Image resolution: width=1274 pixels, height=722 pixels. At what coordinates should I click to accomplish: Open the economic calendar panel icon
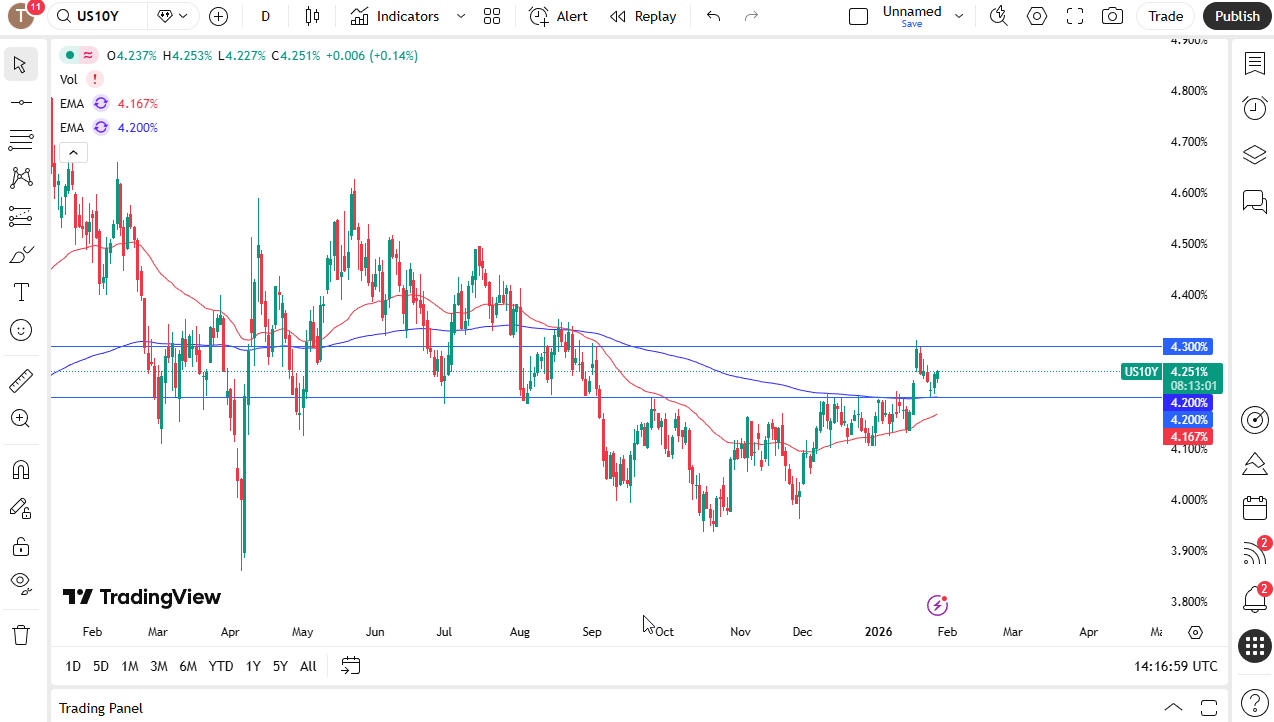click(x=1254, y=508)
